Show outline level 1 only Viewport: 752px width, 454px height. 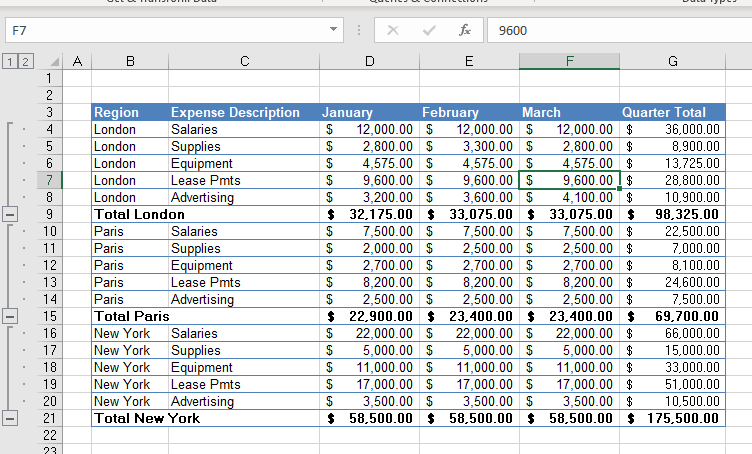click(9, 62)
